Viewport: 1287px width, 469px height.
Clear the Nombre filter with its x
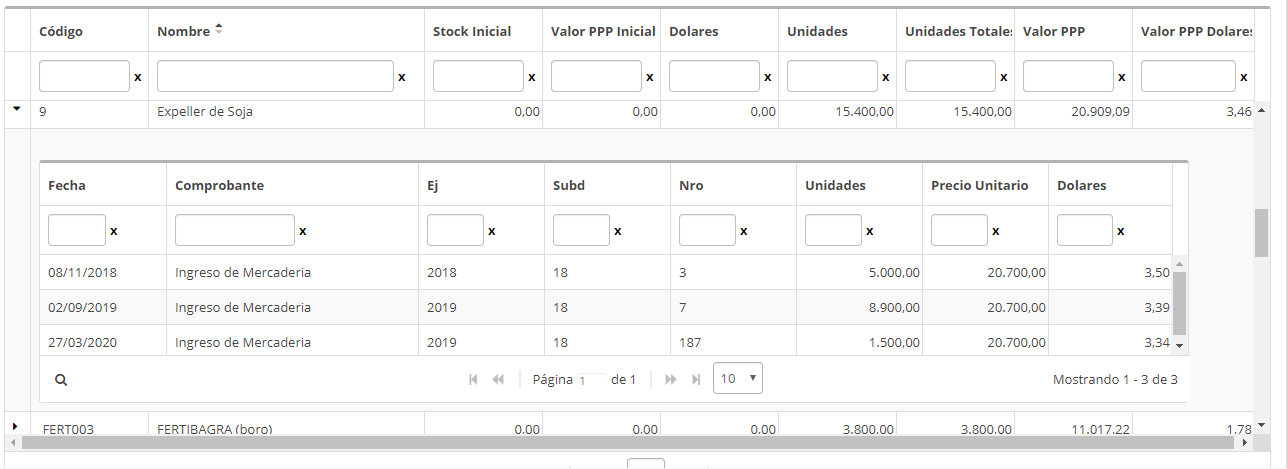402,77
